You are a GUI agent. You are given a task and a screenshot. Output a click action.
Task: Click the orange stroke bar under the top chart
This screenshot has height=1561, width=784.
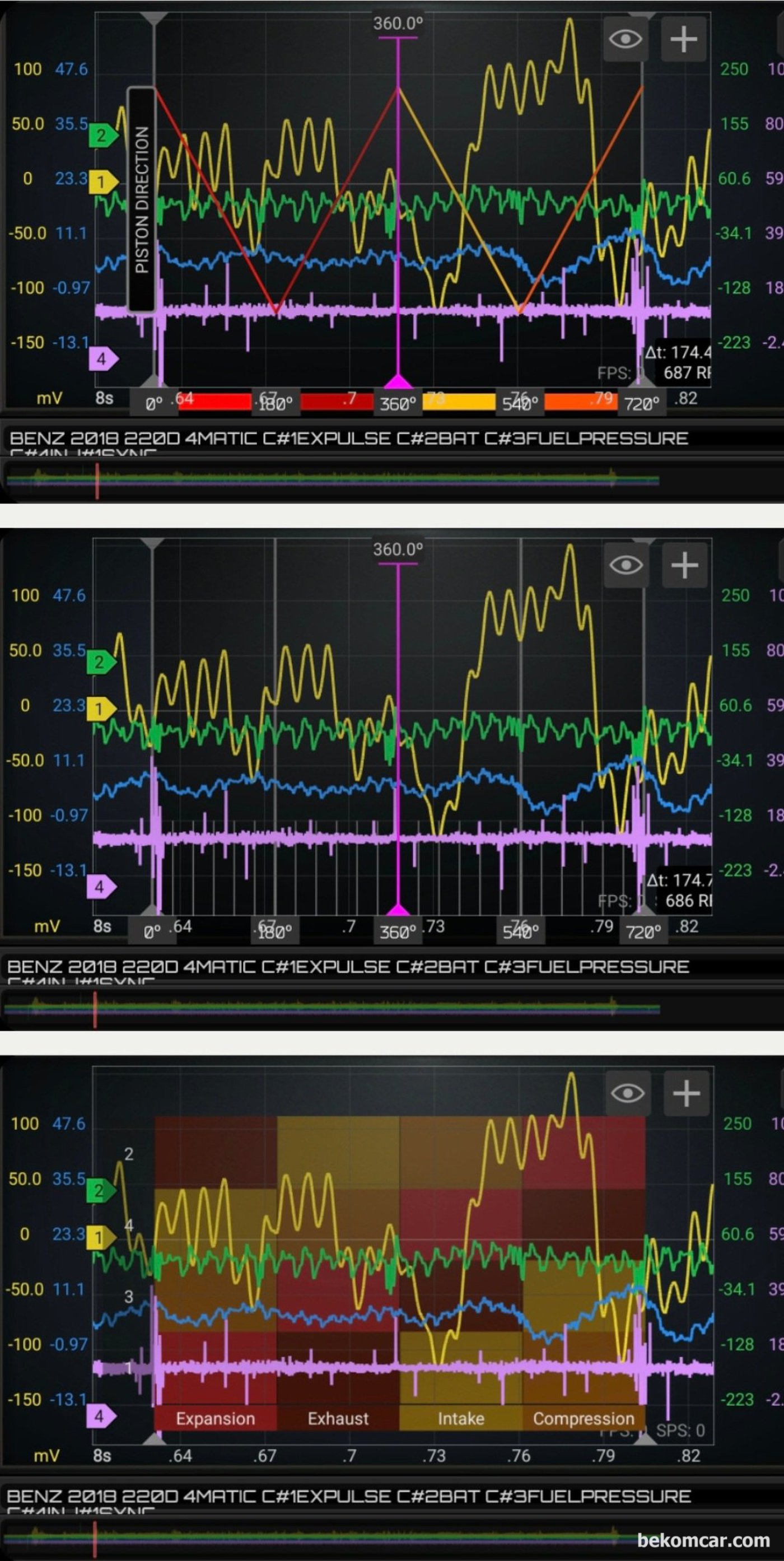(x=581, y=401)
